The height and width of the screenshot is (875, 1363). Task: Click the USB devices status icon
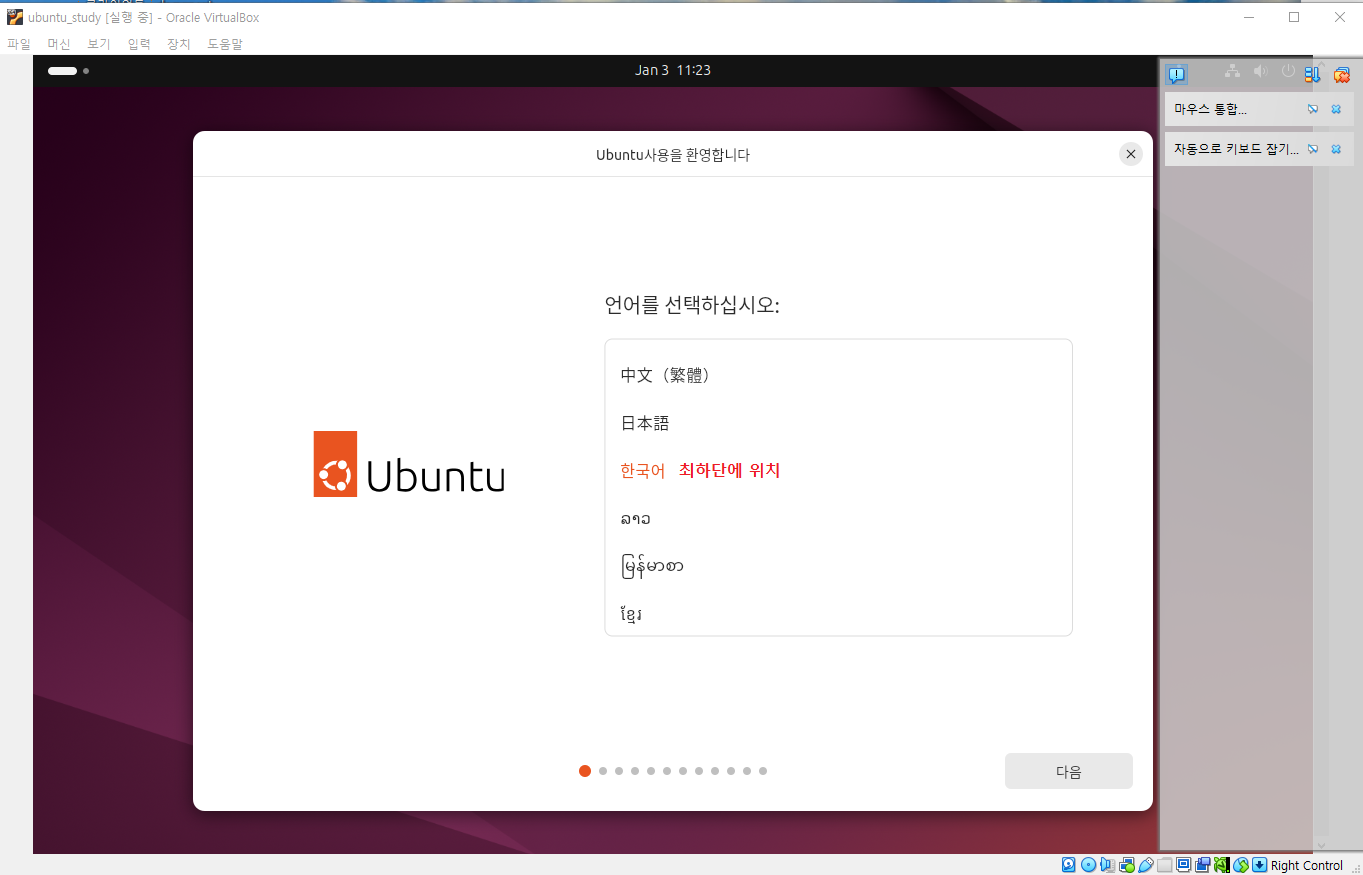tap(1146, 865)
